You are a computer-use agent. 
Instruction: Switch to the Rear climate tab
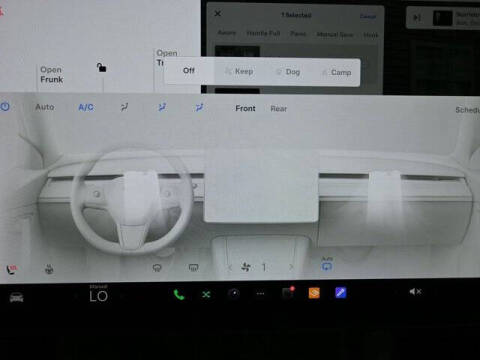tap(279, 109)
